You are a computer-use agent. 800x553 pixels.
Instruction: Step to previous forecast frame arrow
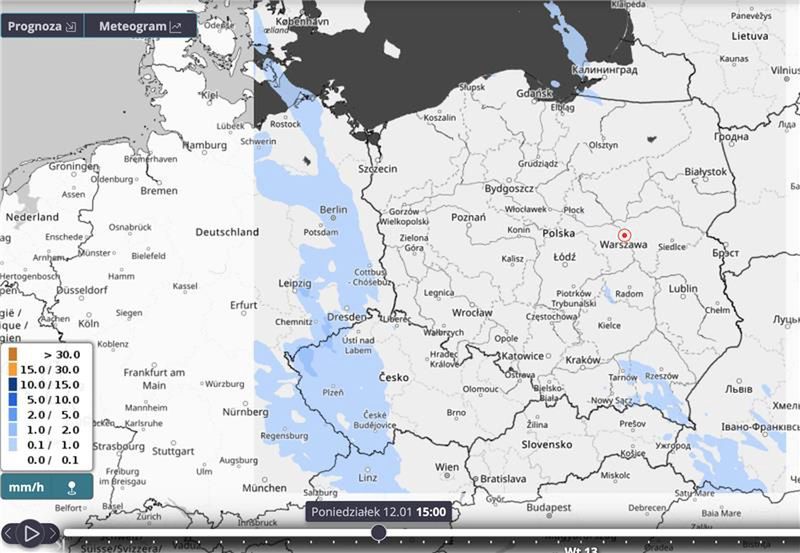8,534
